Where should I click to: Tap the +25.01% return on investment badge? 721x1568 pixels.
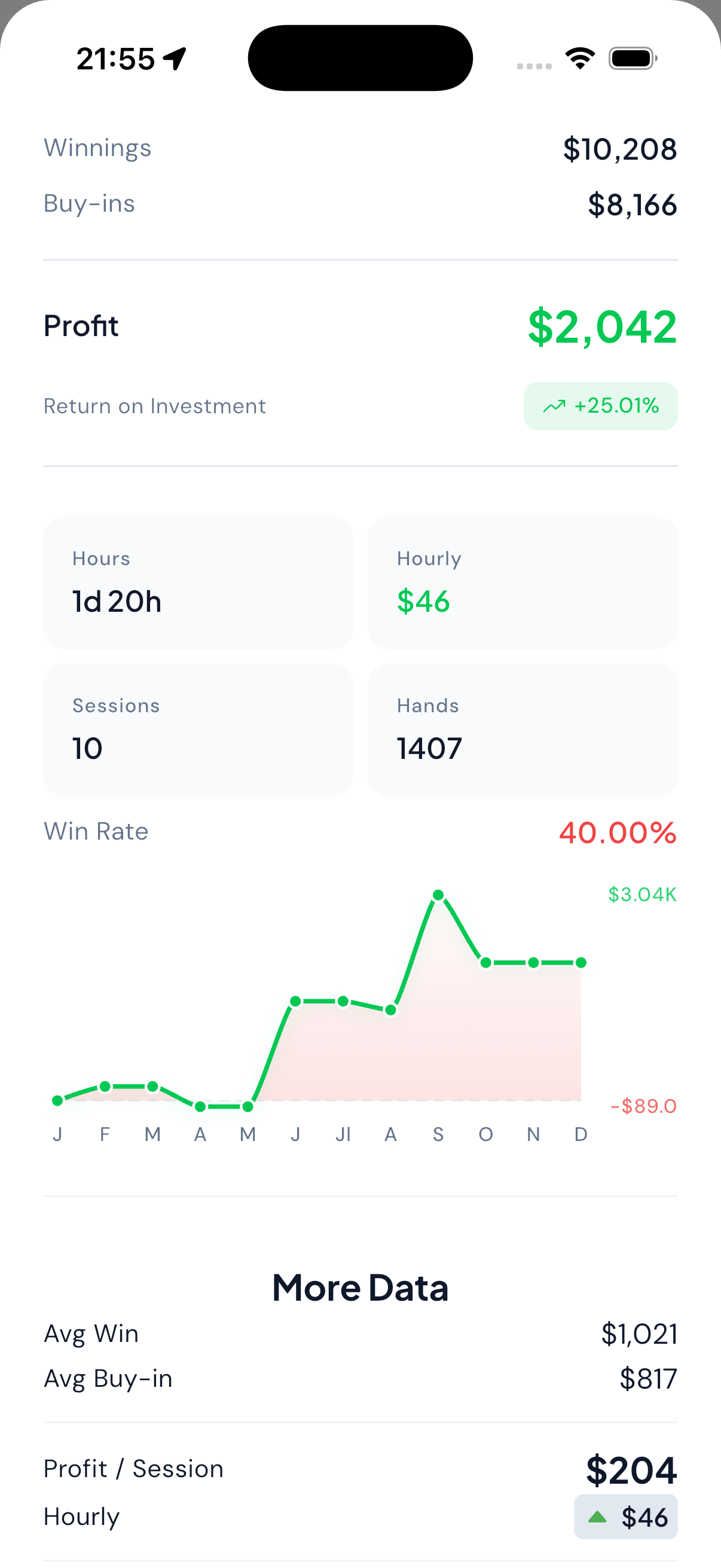tap(600, 406)
